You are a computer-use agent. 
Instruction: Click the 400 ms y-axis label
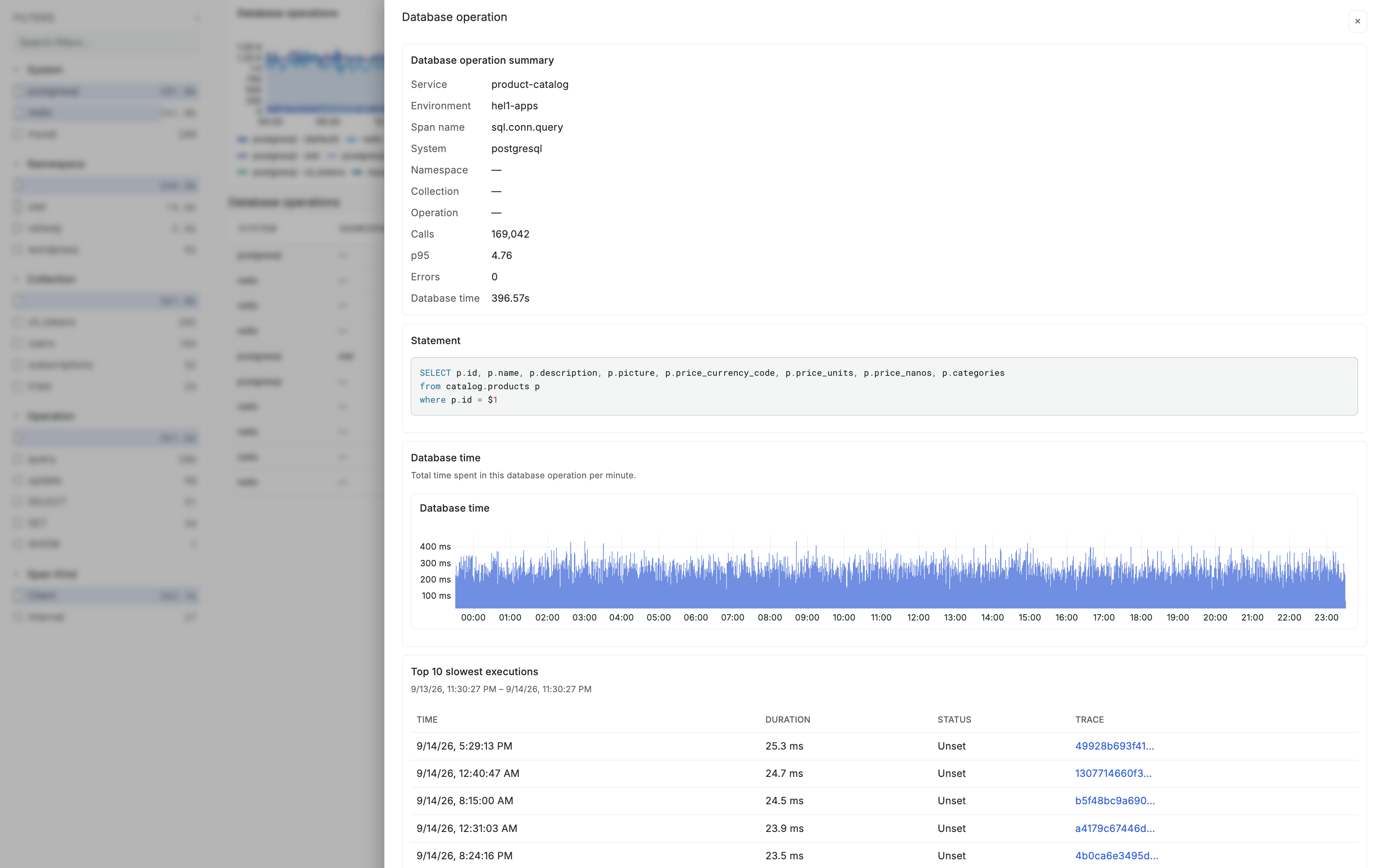[435, 547]
